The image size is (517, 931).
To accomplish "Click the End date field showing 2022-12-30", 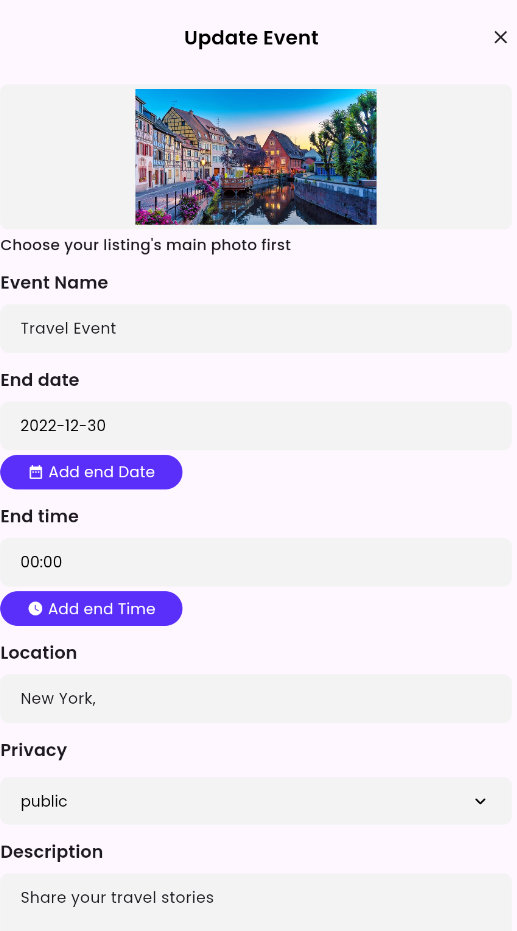I will 256,426.
